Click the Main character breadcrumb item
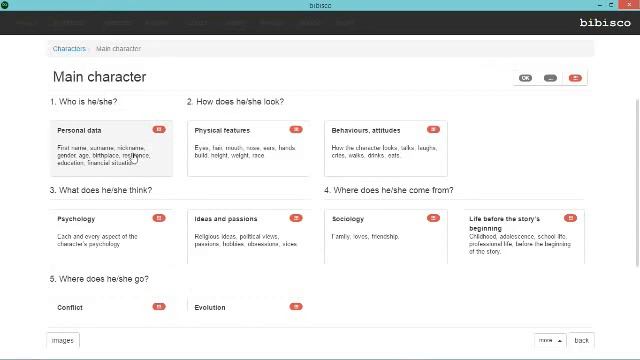The height and width of the screenshot is (360, 640). click(118, 49)
